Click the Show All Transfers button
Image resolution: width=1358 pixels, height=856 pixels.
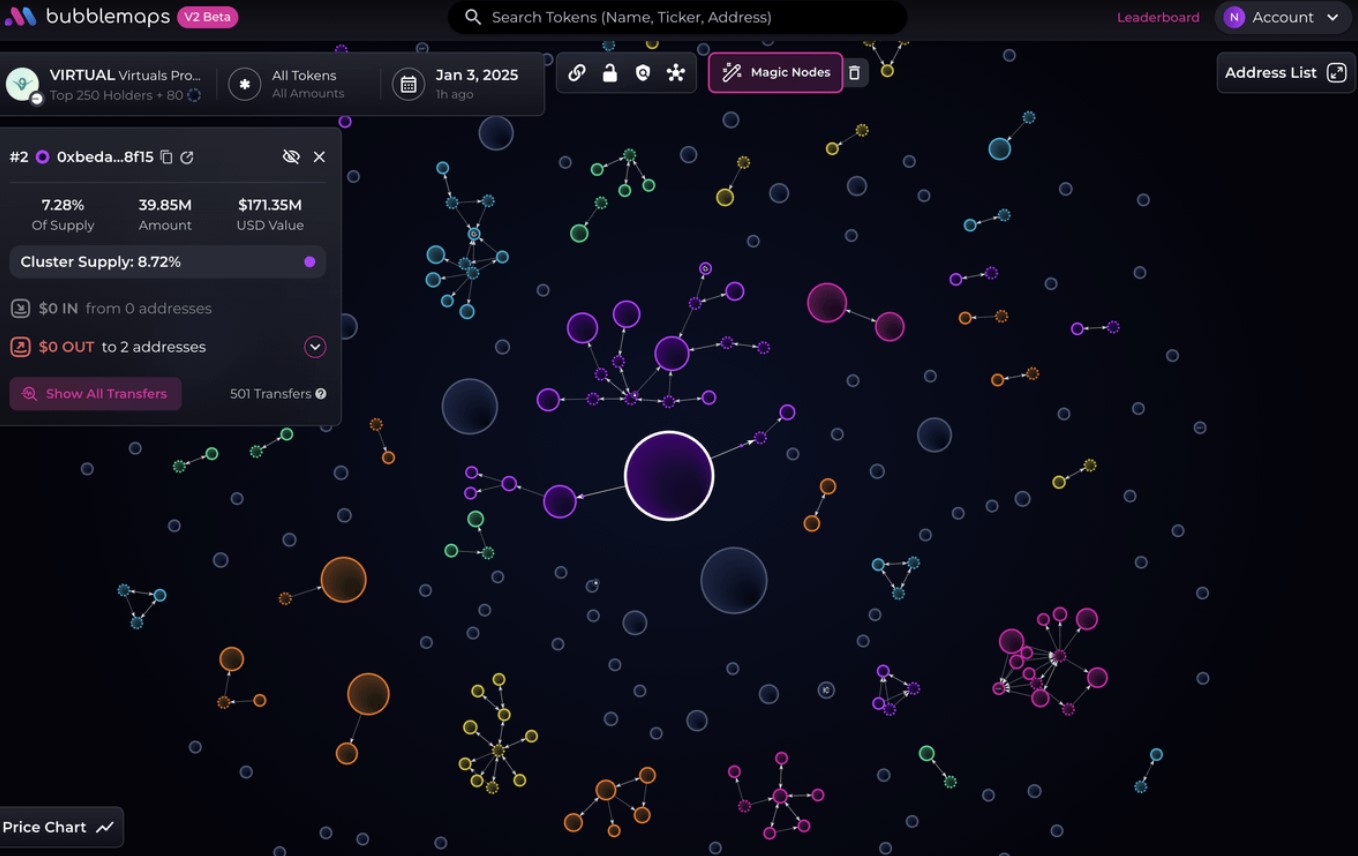tap(96, 394)
